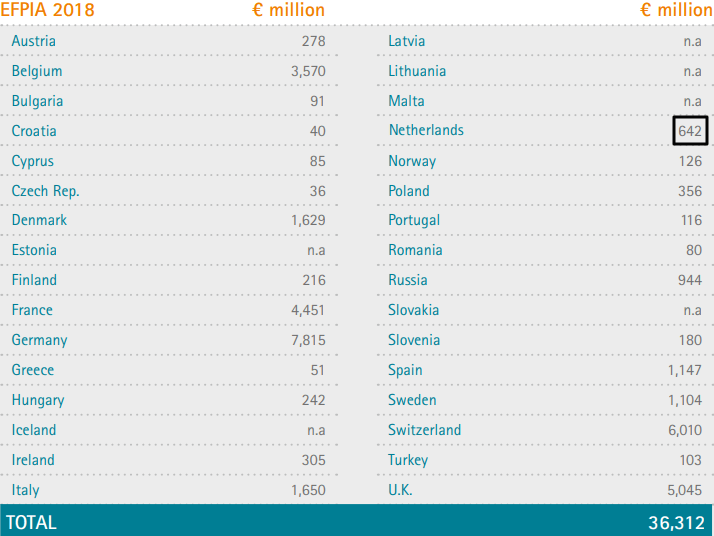Select the Czech Rep. label
The width and height of the screenshot is (714, 536).
[45, 191]
